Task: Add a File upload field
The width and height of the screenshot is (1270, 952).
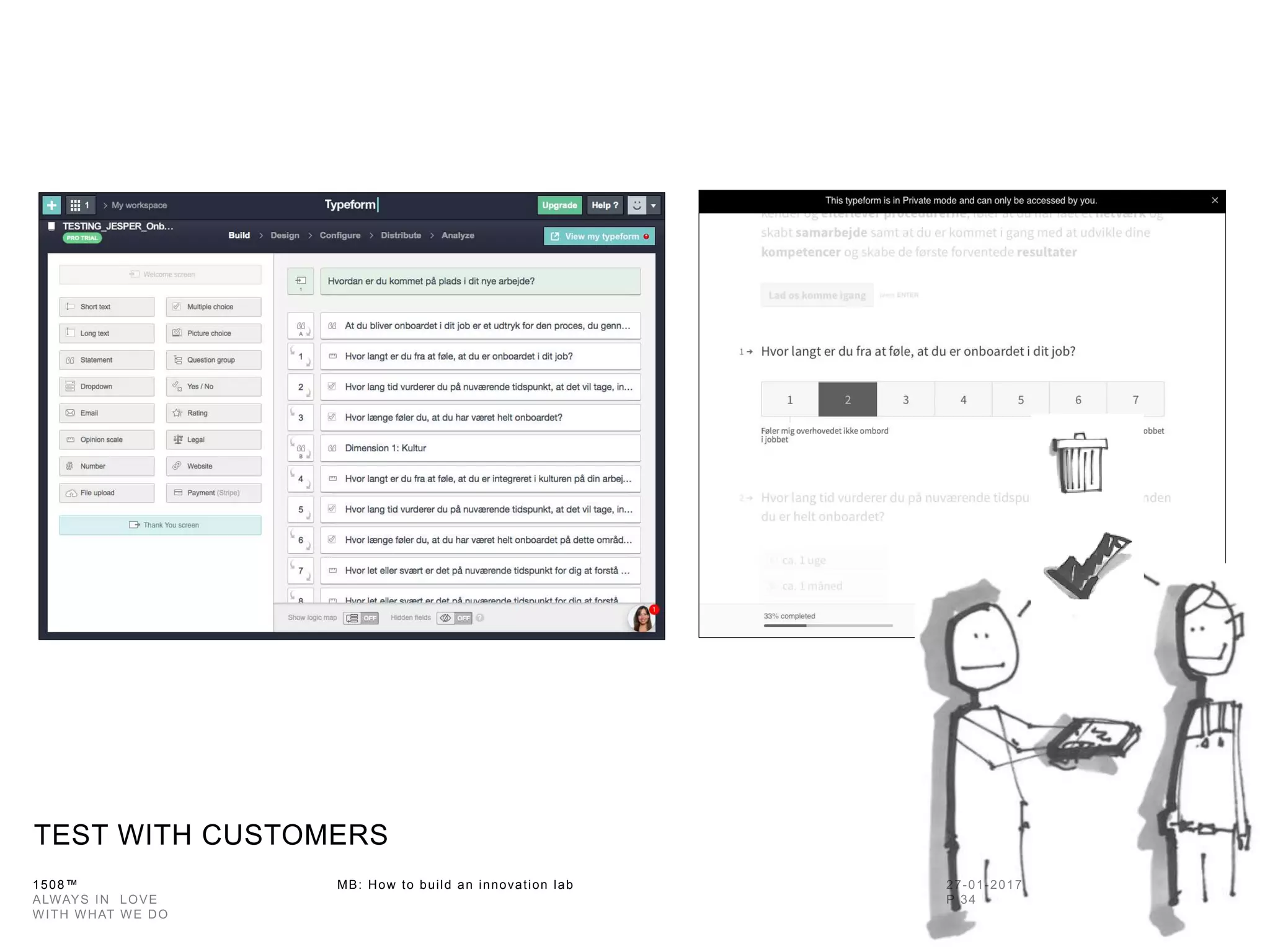Action: [107, 493]
